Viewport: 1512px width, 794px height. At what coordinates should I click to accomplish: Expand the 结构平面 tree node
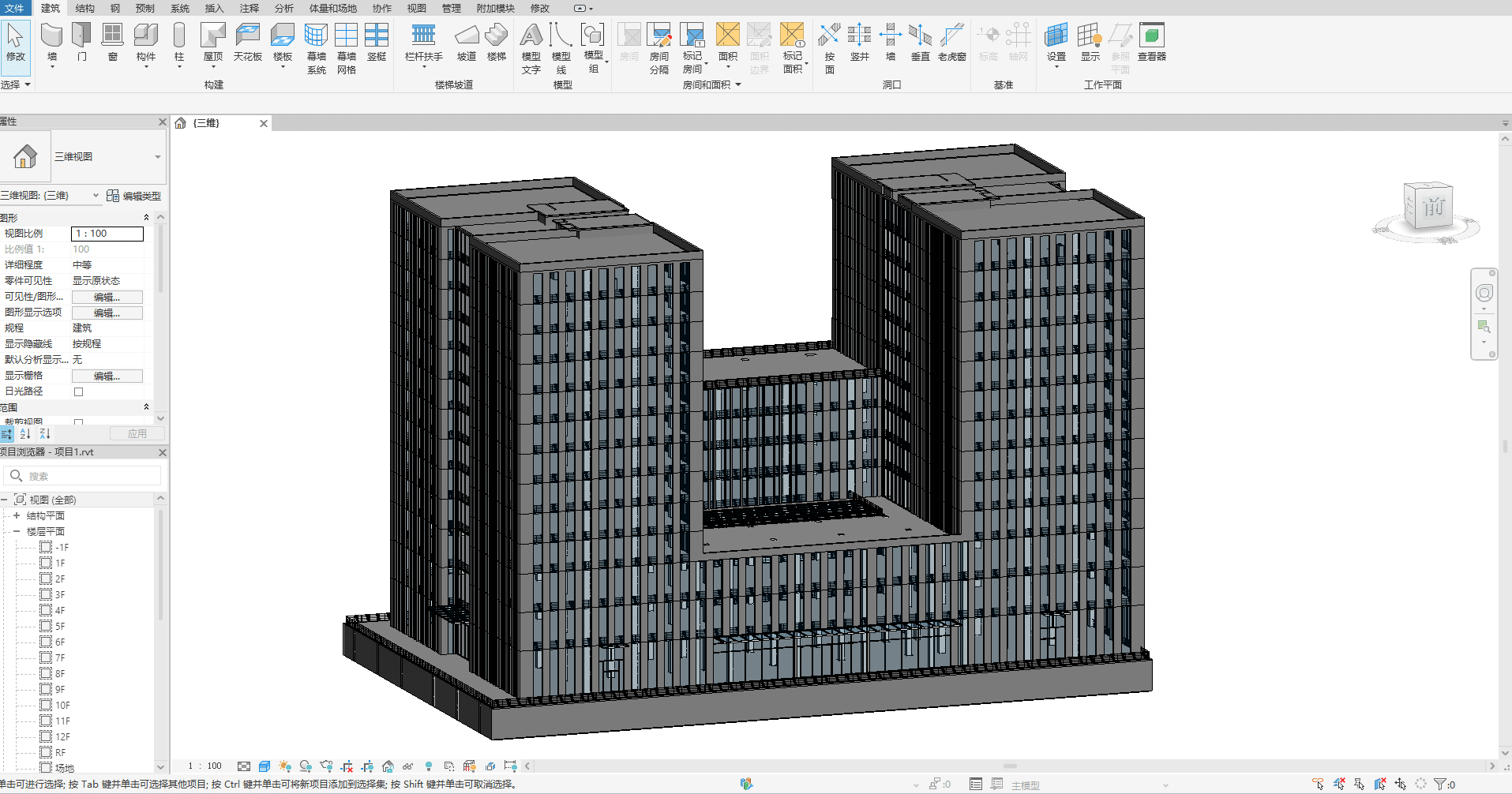(16, 515)
